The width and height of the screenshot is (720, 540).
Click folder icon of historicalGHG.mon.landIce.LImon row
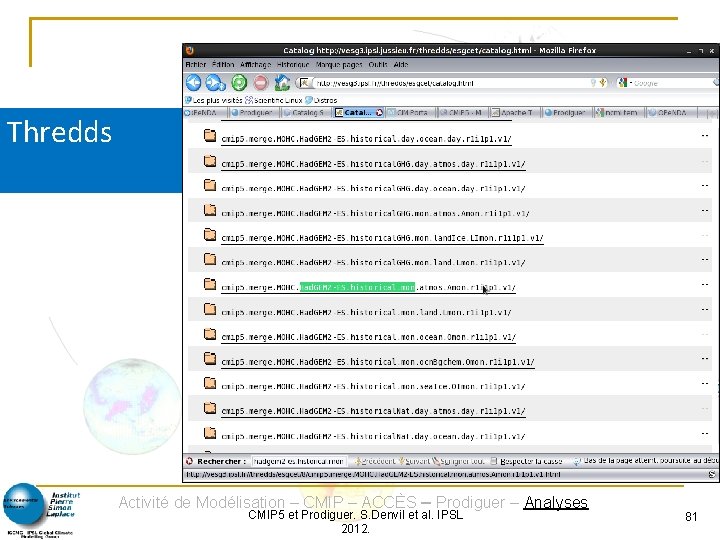coord(210,235)
